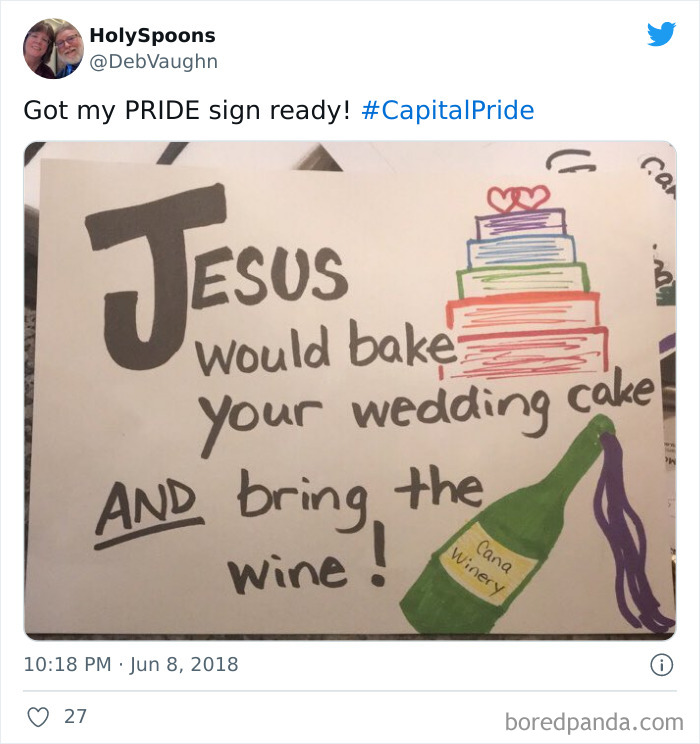
Task: Click the tweet text 'Got my PRIDE sign ready!'
Action: (187, 110)
